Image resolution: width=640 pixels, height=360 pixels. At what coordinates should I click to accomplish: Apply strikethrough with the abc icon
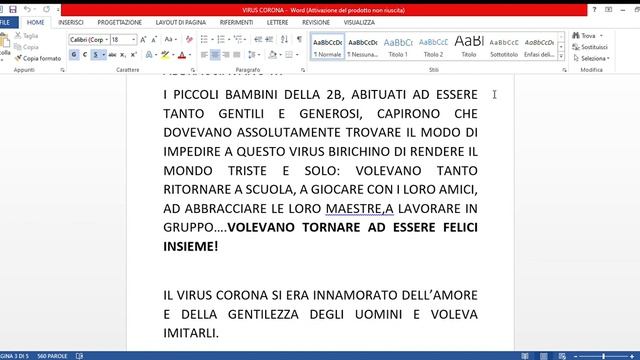click(112, 55)
